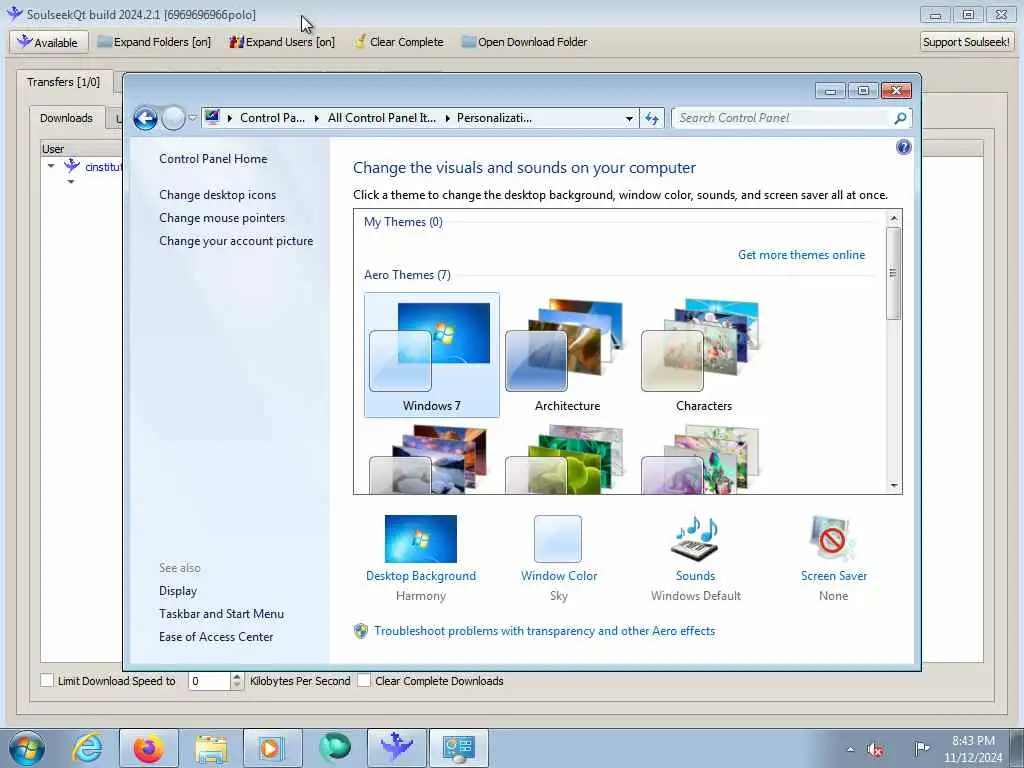The width and height of the screenshot is (1024, 768).
Task: Select the Windows 7 theme
Action: tap(432, 355)
